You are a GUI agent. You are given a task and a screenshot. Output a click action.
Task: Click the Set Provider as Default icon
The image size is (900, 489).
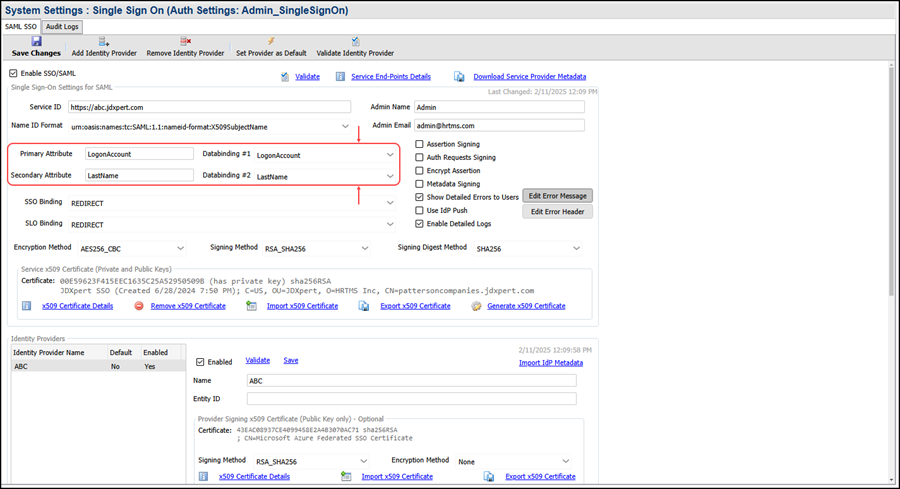click(x=271, y=41)
